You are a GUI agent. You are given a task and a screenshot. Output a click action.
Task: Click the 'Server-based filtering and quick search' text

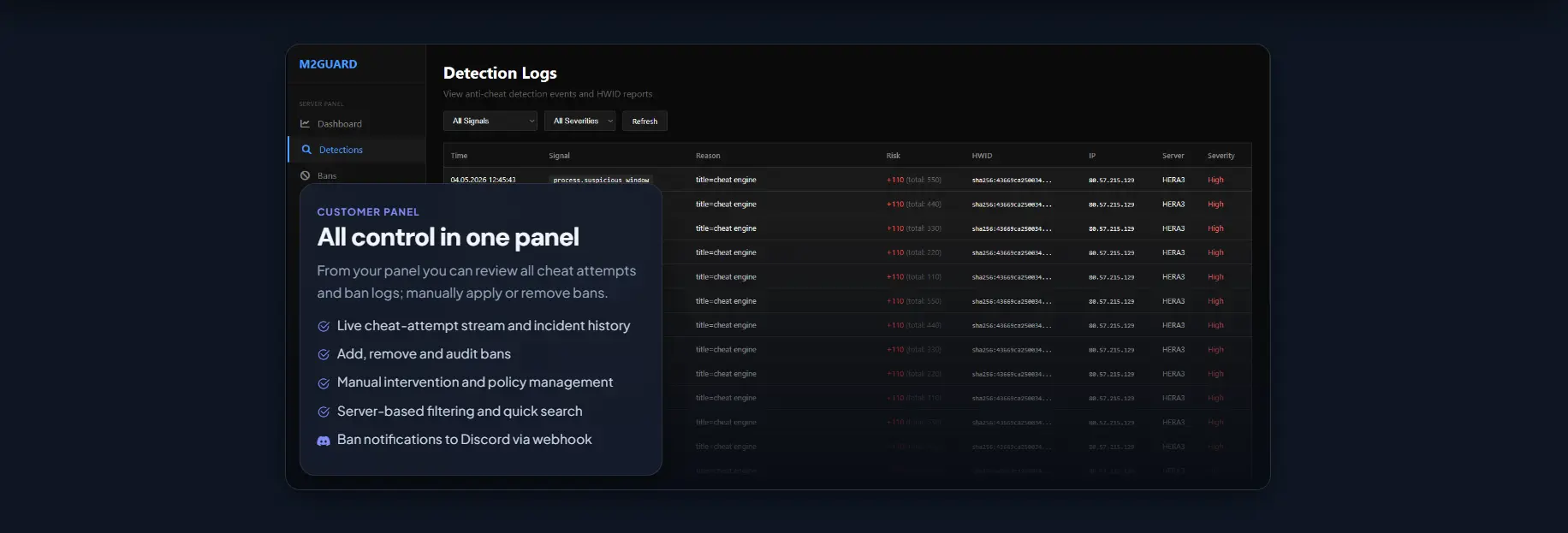(x=460, y=412)
